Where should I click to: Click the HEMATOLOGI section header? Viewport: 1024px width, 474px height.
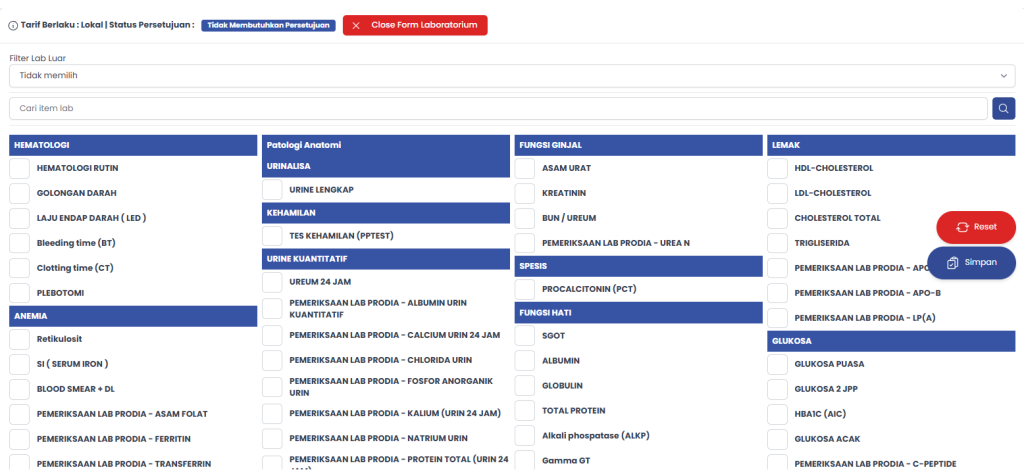coord(133,145)
